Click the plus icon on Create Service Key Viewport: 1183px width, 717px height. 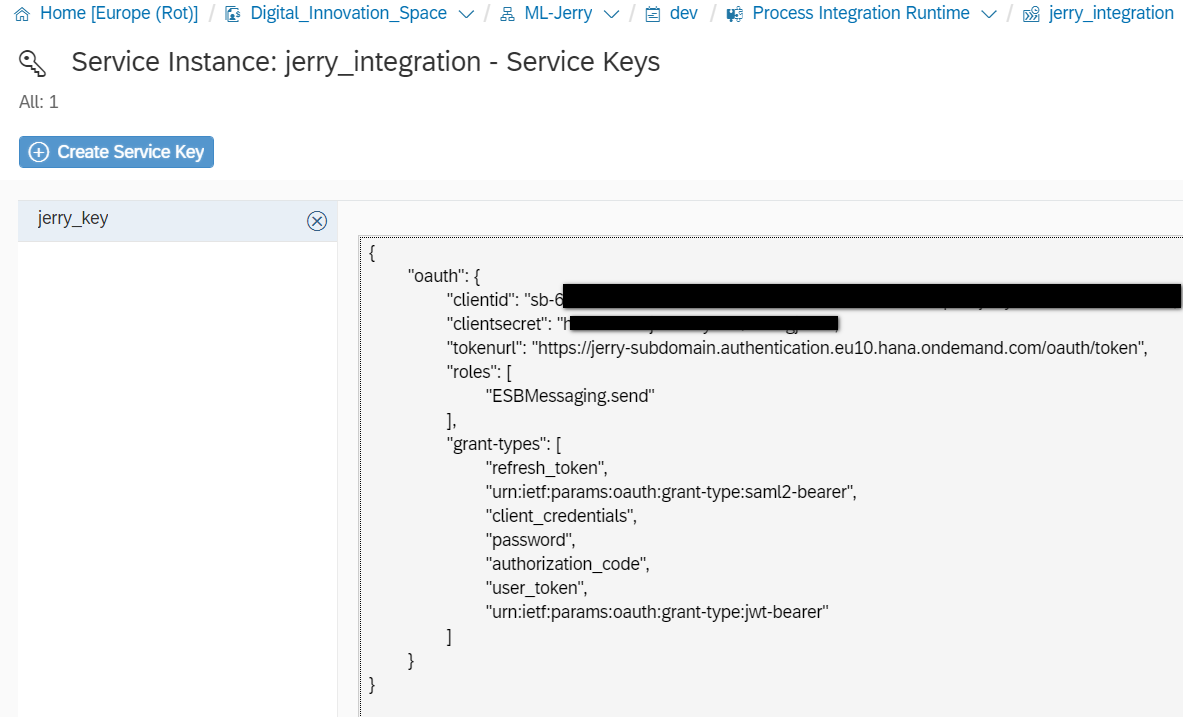coord(39,152)
